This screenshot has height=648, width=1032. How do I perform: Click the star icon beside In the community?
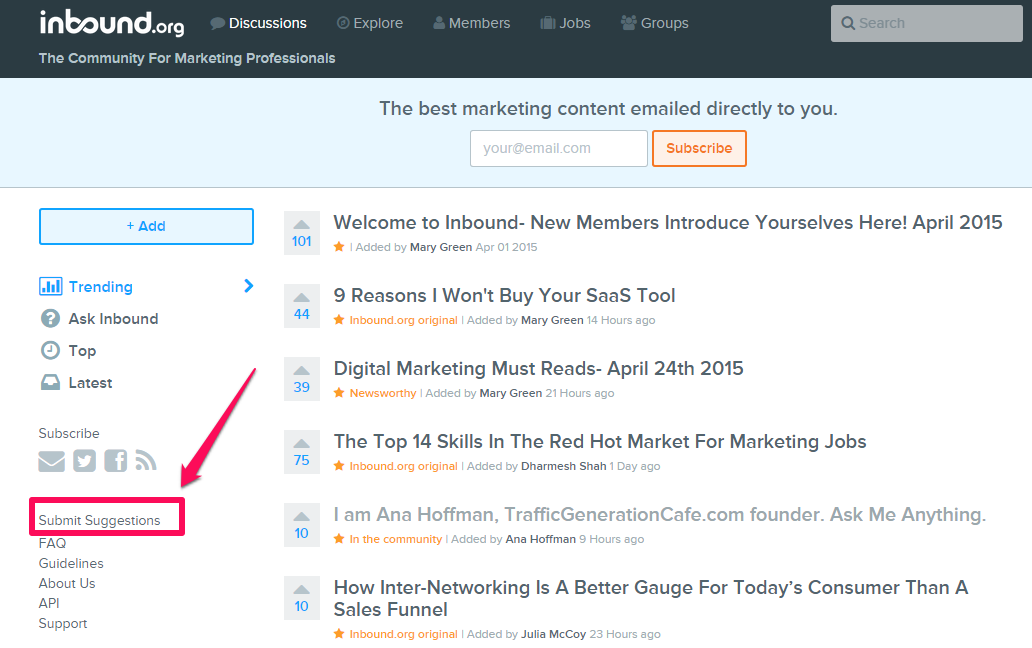click(339, 539)
